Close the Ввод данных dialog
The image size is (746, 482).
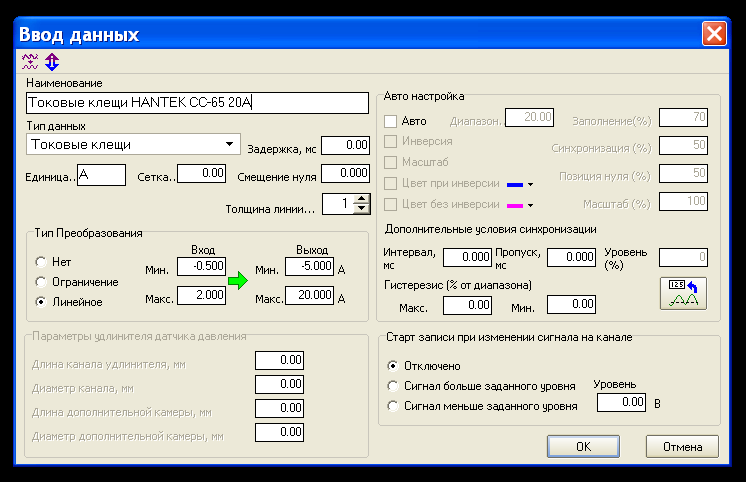tap(714, 34)
